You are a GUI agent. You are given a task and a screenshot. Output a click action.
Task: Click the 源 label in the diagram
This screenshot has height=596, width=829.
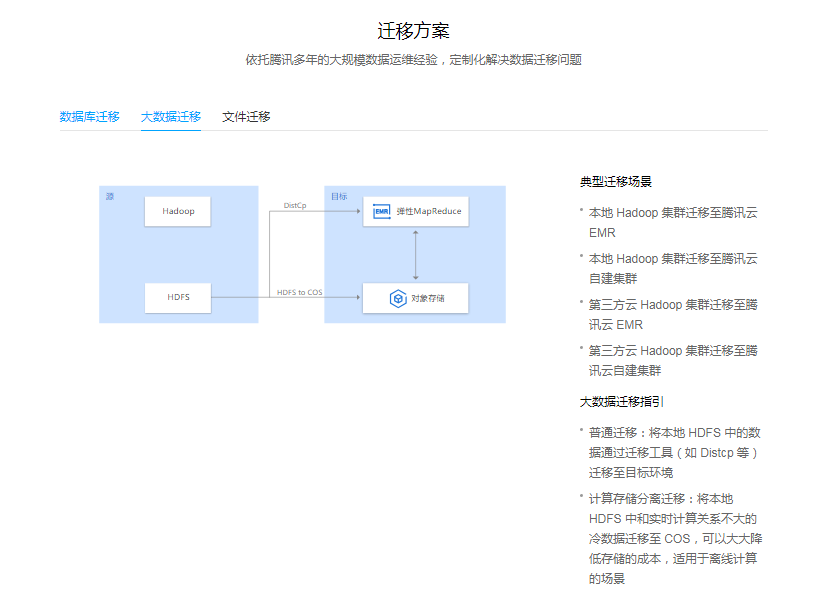[x=109, y=196]
